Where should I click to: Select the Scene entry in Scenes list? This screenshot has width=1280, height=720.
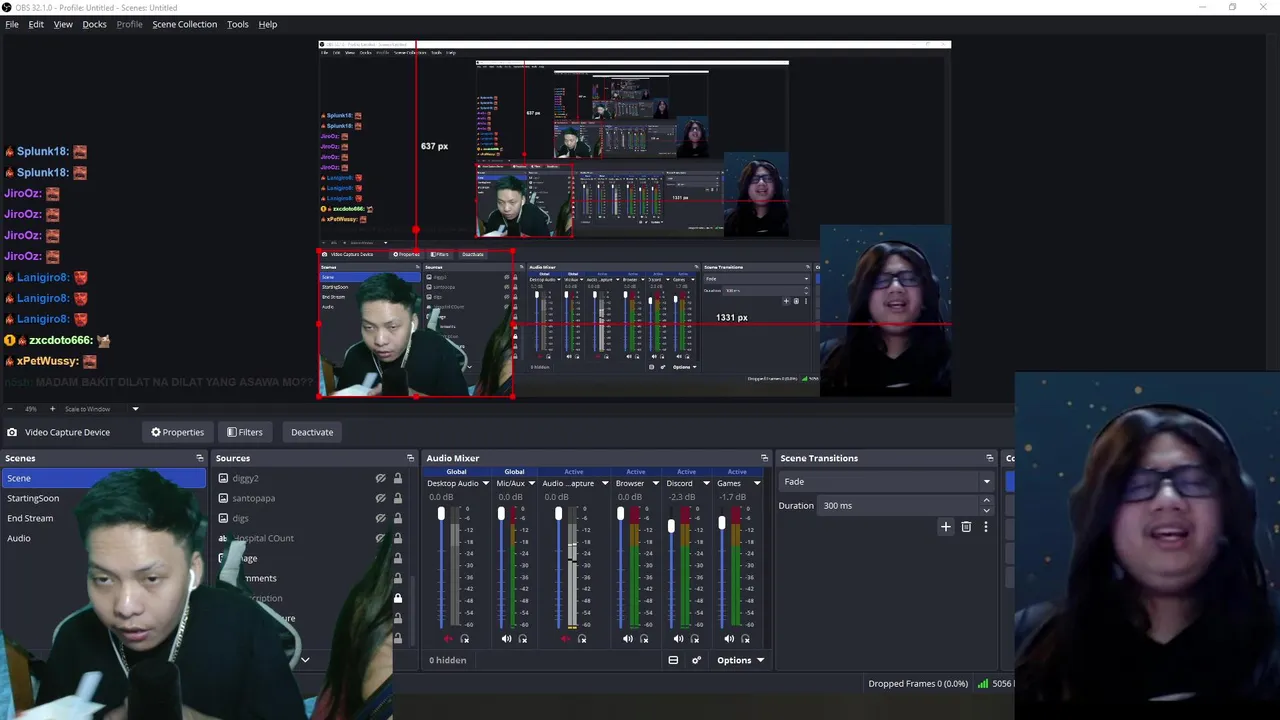[103, 478]
